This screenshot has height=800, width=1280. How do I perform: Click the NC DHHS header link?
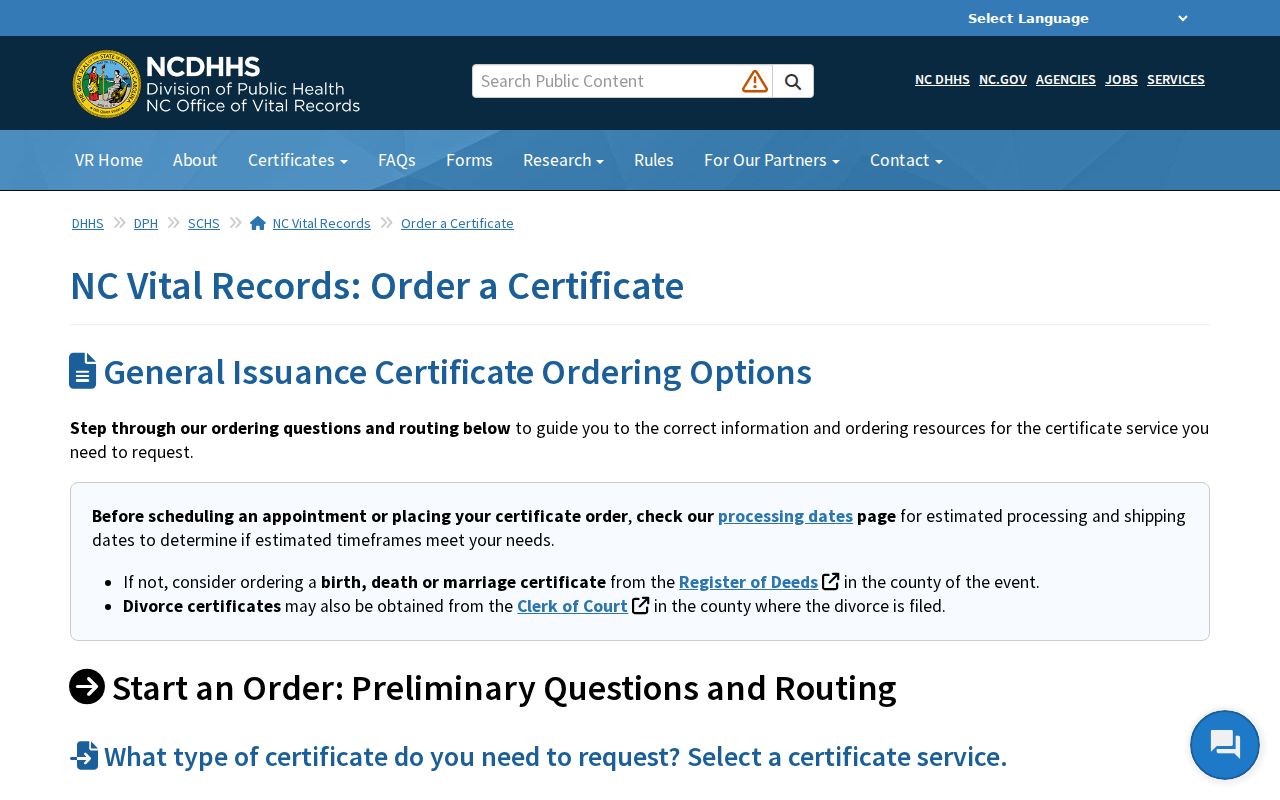point(942,79)
